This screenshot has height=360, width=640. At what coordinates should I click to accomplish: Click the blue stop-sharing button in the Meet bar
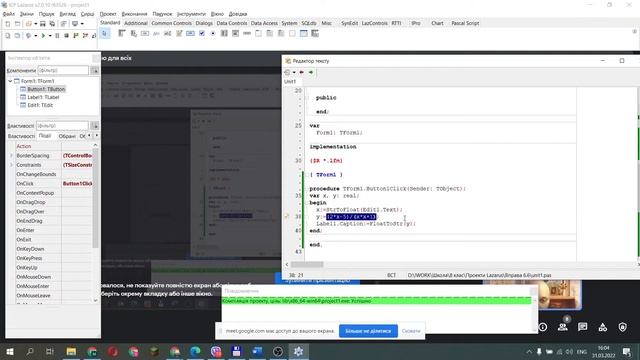click(x=368, y=331)
